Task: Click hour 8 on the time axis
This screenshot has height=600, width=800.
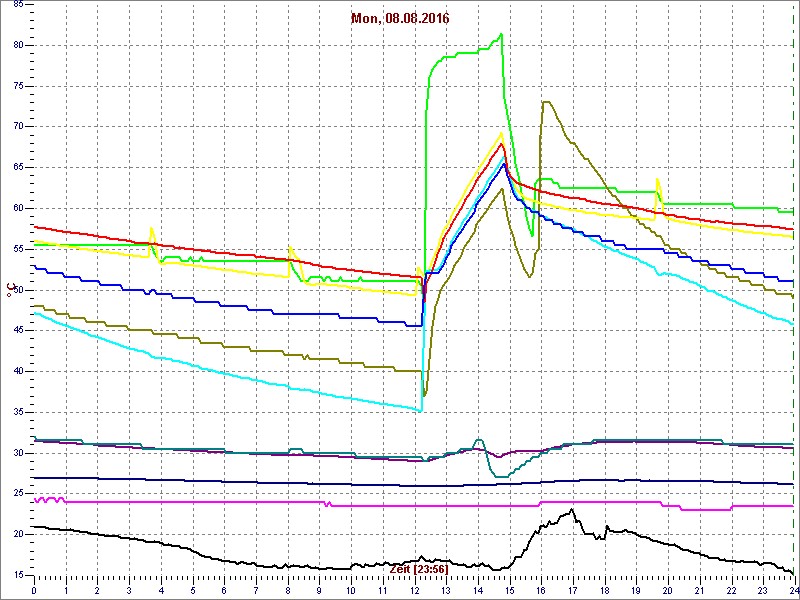Action: tap(287, 589)
